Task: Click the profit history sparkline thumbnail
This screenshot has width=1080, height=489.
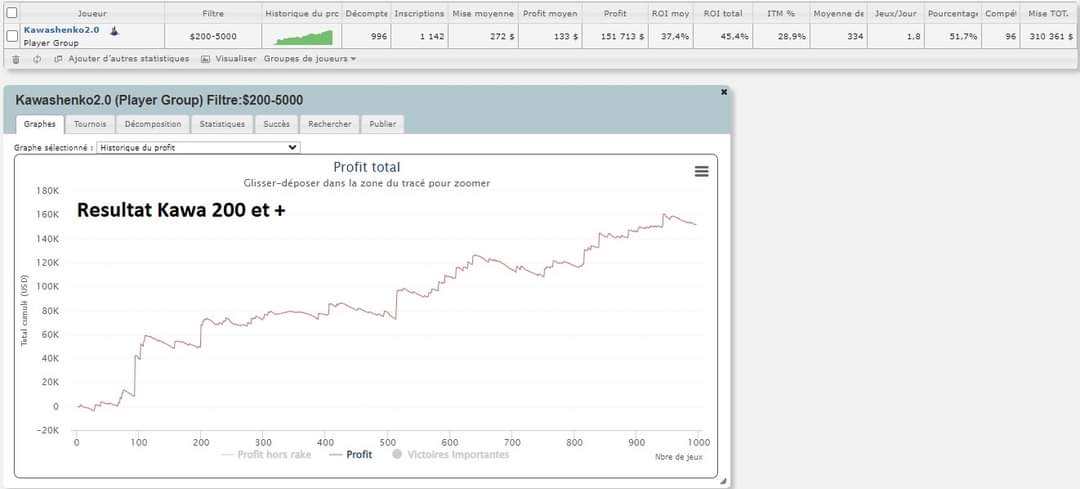Action: pyautogui.click(x=303, y=37)
